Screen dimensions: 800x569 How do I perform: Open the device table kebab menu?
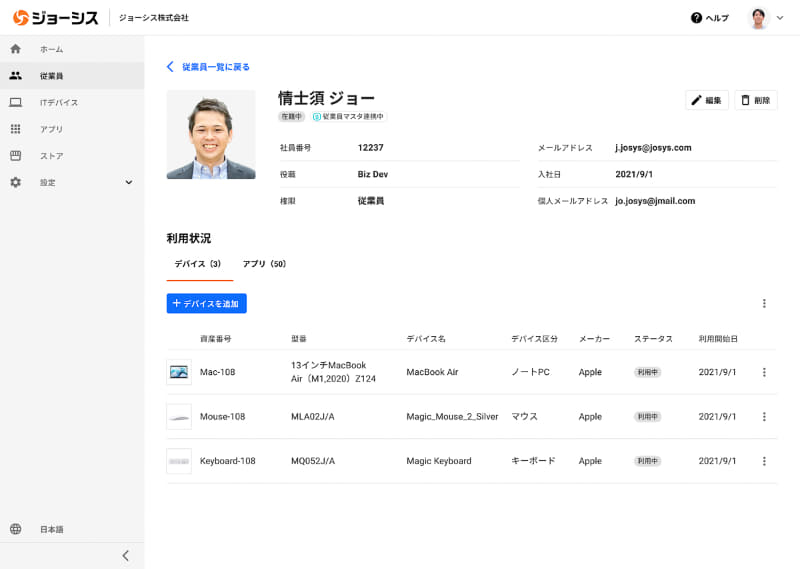[x=764, y=303]
